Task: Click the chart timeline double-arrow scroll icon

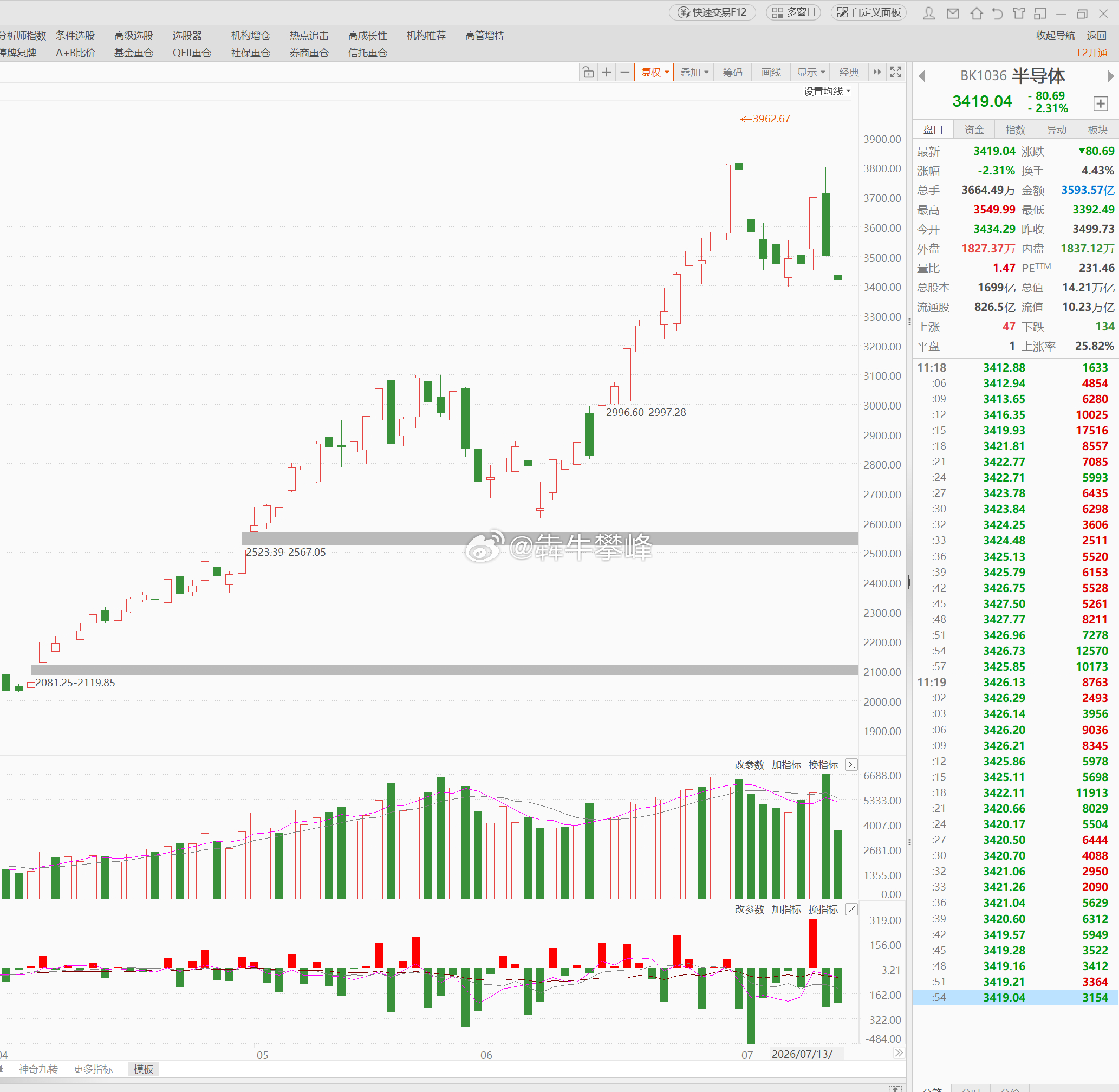Action: coord(899,1053)
